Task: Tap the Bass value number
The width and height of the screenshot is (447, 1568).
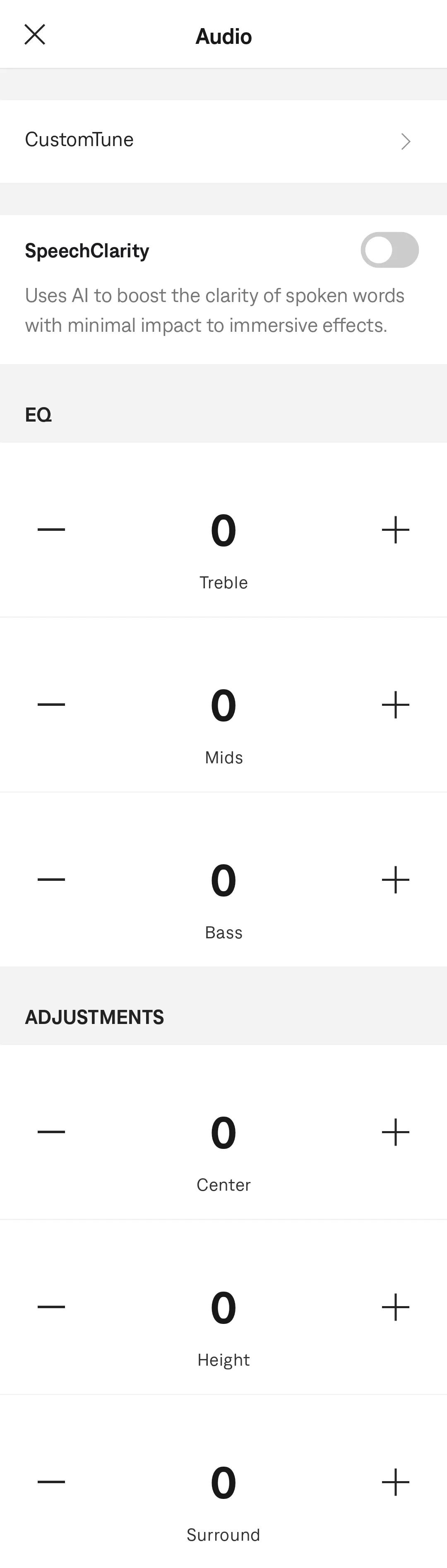Action: tap(223, 880)
